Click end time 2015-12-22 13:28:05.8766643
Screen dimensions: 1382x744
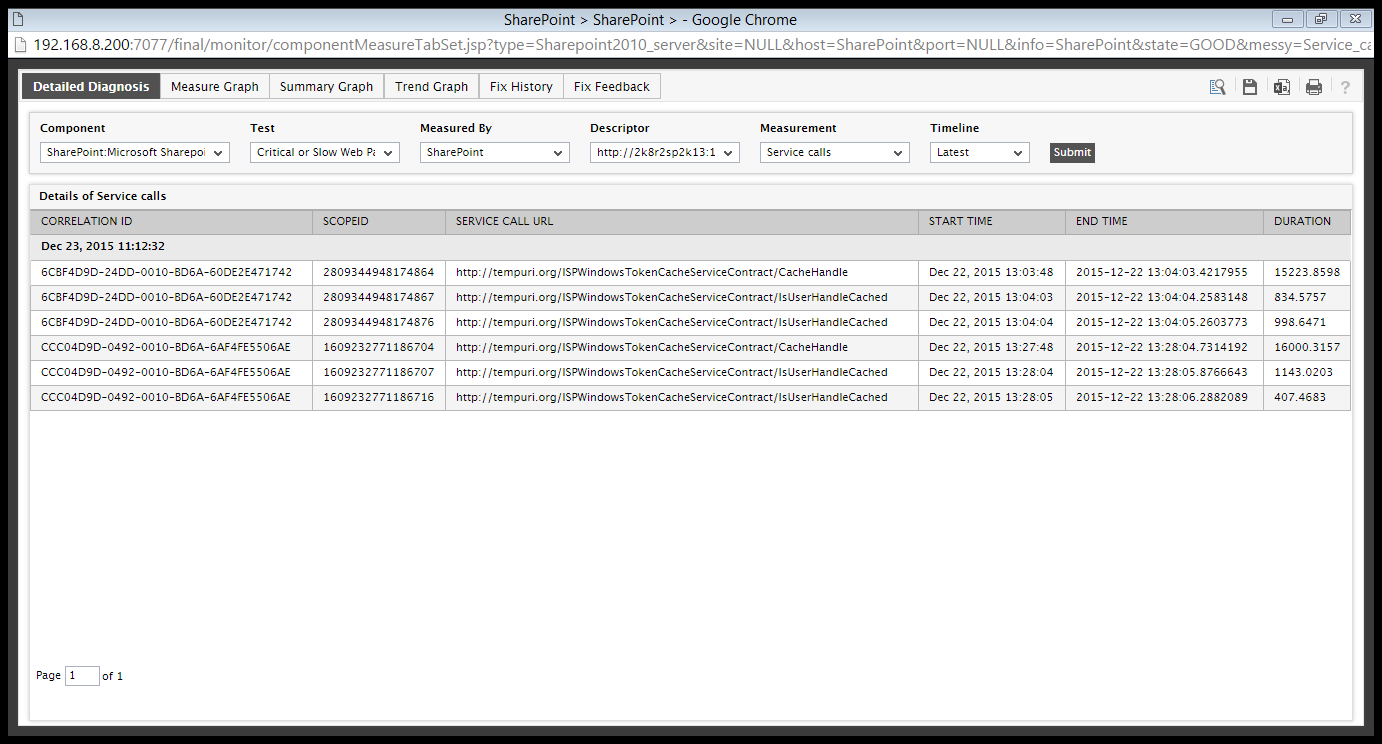1162,372
